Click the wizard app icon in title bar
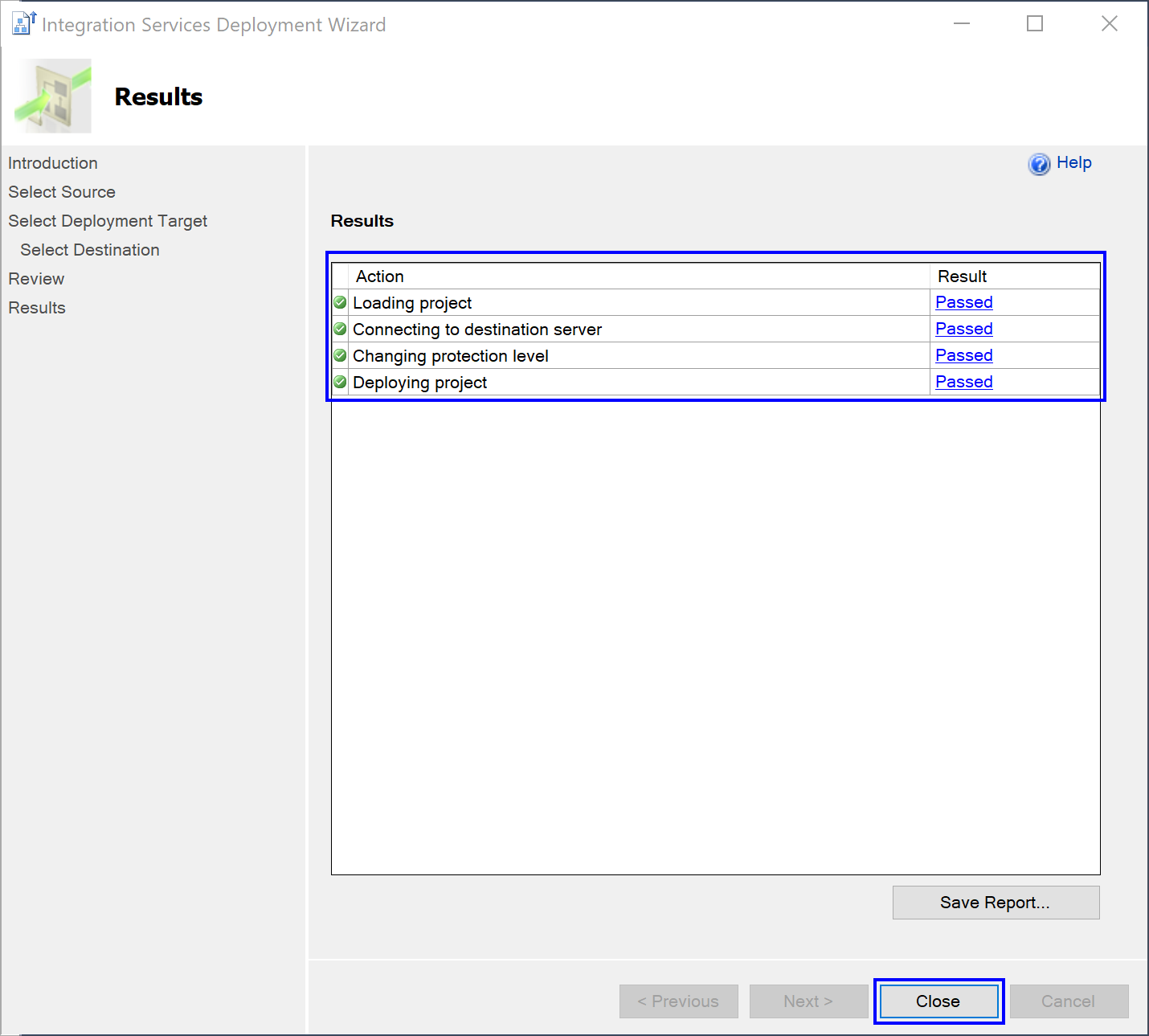 coord(24,24)
